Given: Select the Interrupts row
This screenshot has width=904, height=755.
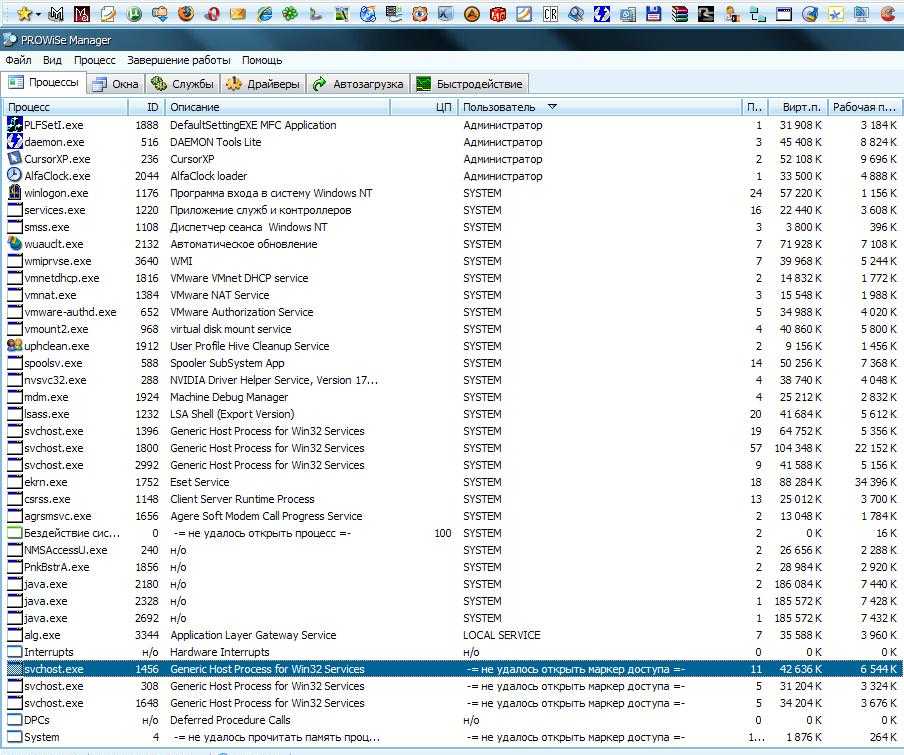Looking at the screenshot, I should click(x=452, y=652).
